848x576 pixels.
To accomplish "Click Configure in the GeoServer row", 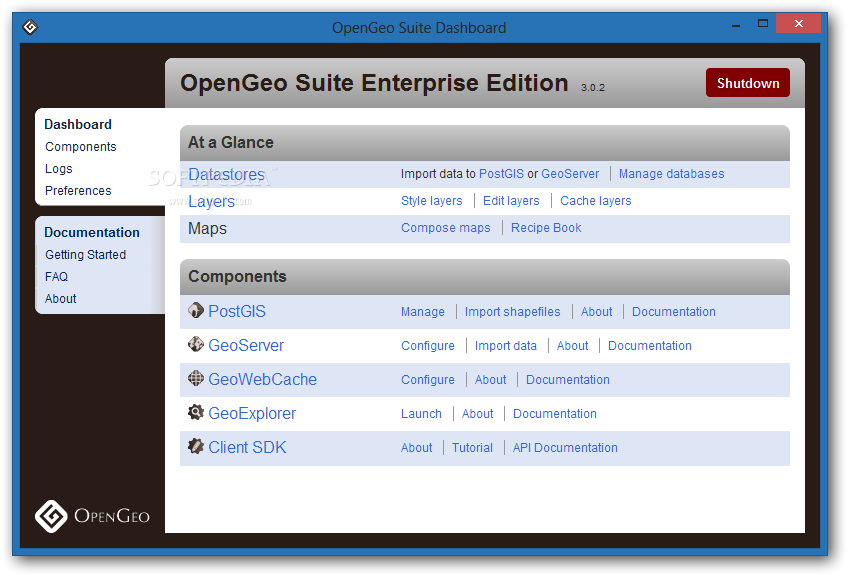I will [x=428, y=346].
